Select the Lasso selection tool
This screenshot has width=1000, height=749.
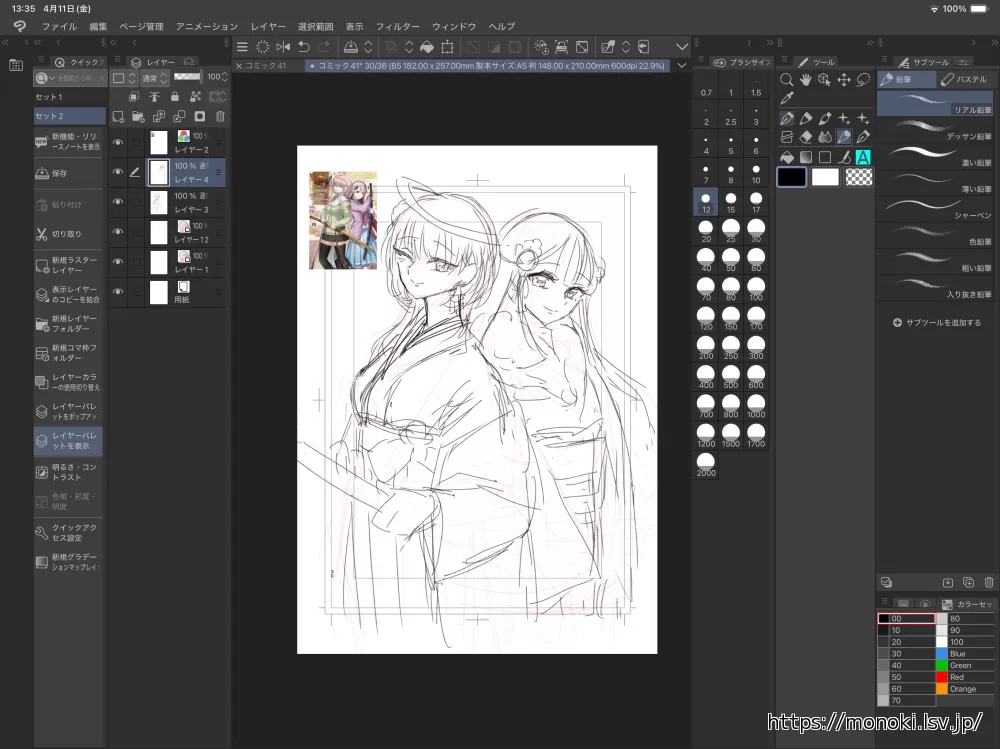(863, 80)
